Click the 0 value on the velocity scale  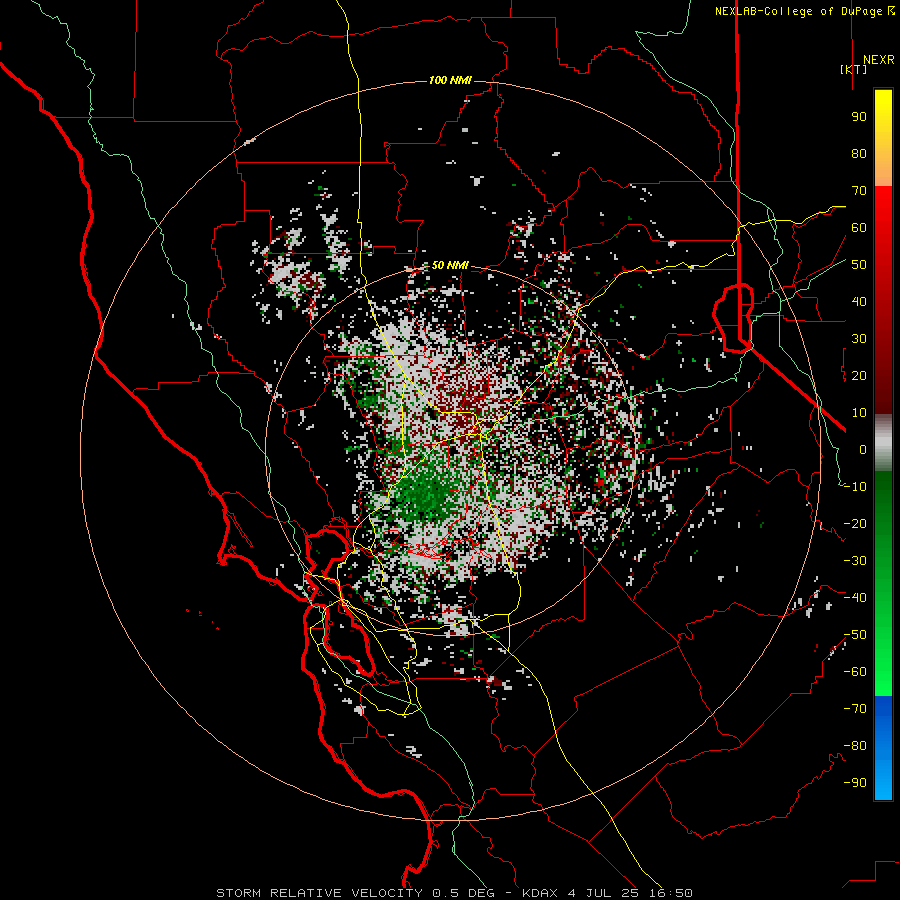click(863, 449)
